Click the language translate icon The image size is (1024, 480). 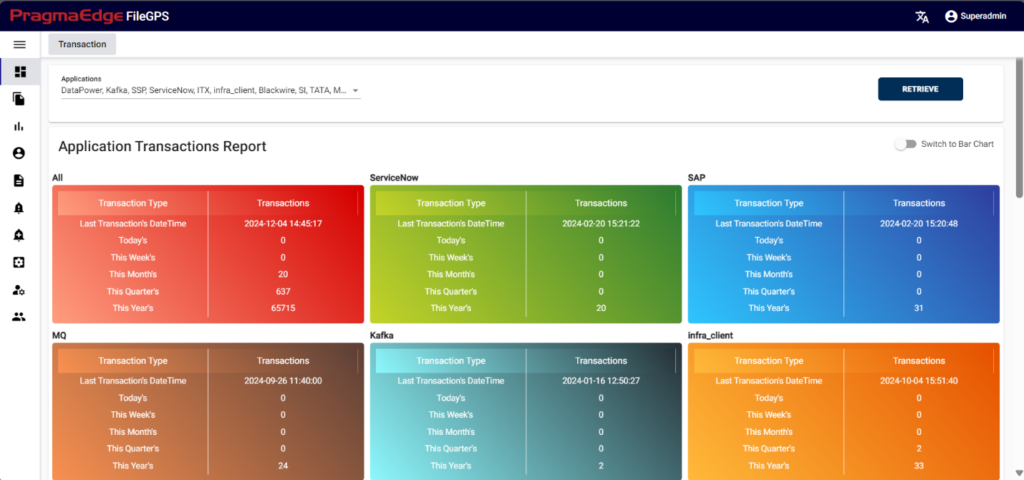point(922,16)
